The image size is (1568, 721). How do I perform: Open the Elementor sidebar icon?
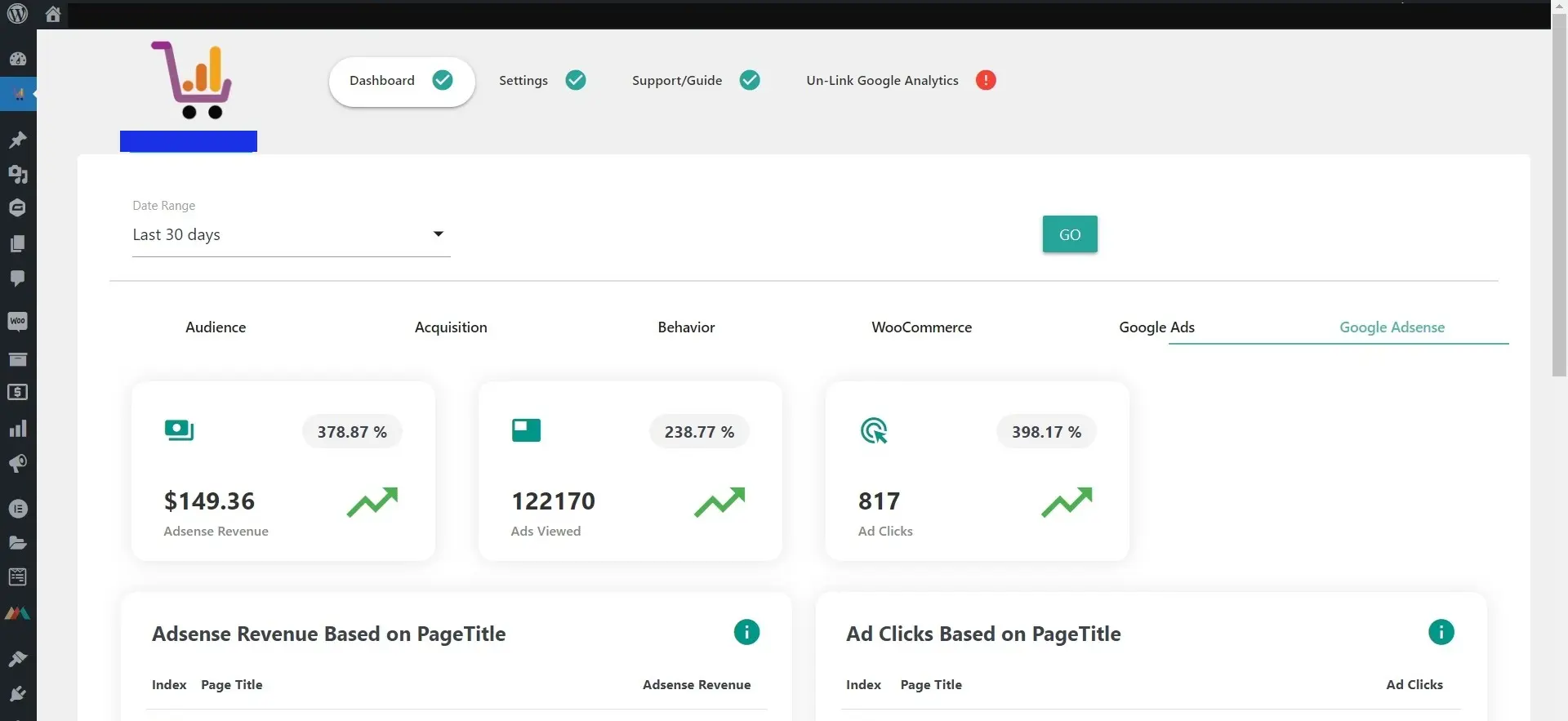18,509
